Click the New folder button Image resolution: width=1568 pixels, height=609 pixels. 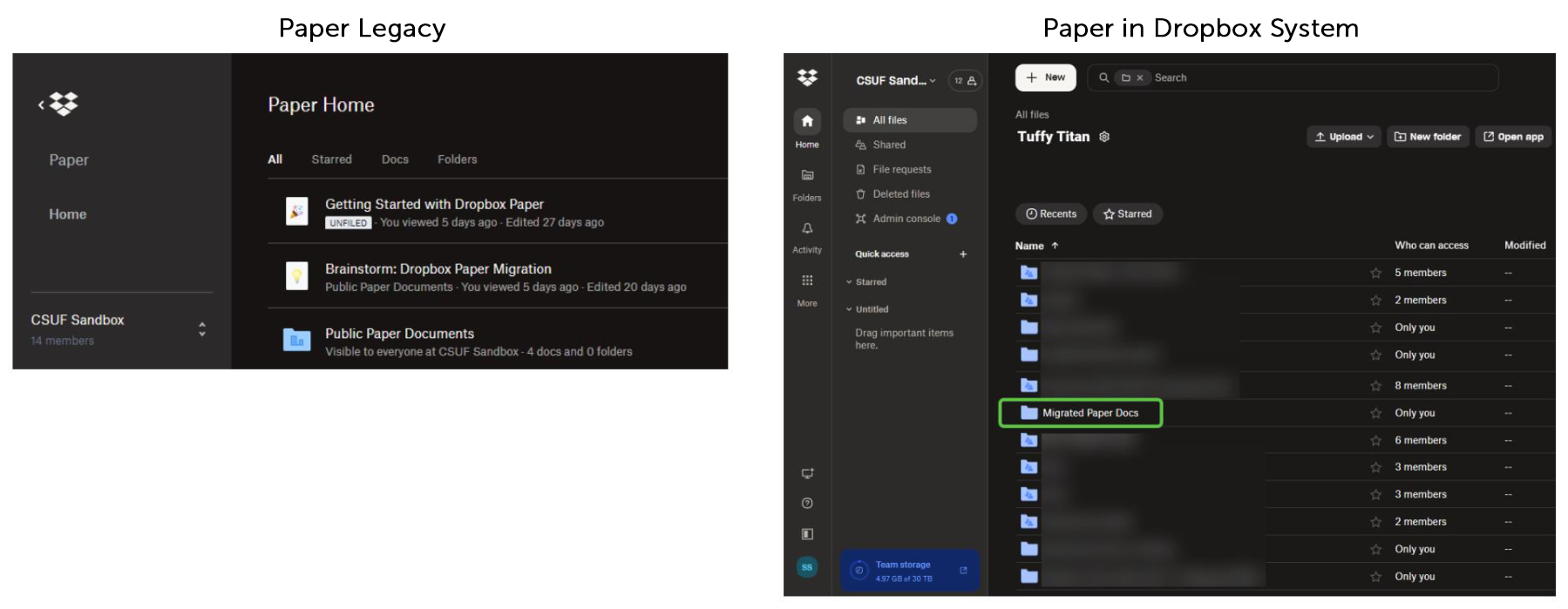(1427, 137)
